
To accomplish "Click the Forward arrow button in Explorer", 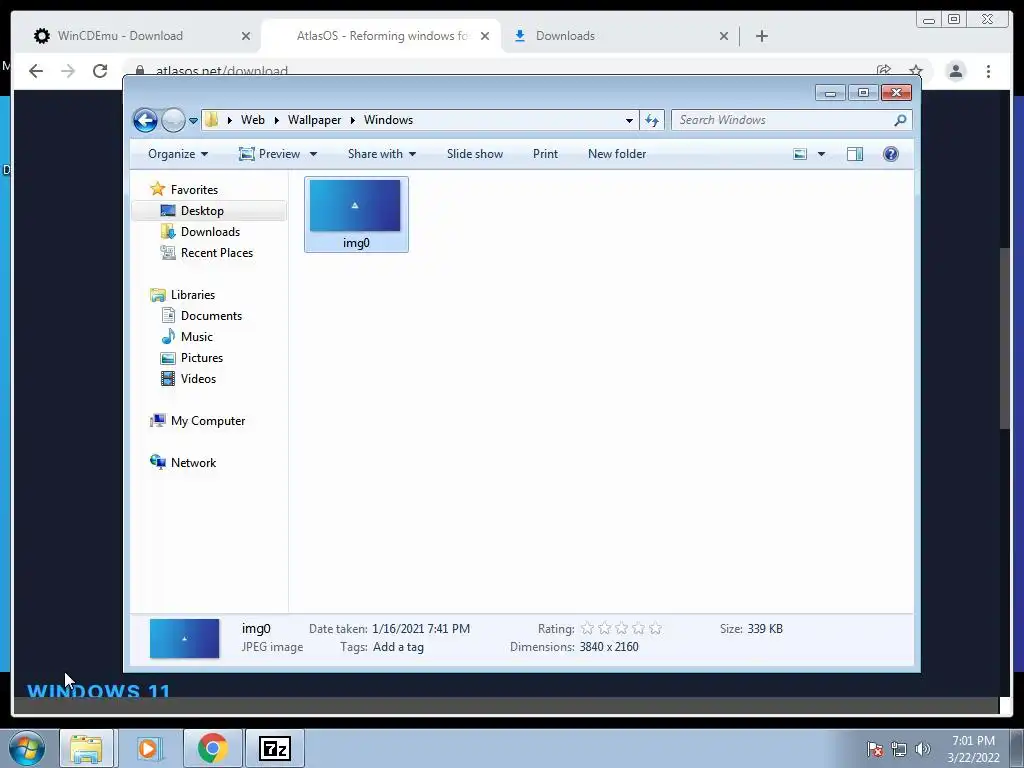I will click(x=173, y=120).
